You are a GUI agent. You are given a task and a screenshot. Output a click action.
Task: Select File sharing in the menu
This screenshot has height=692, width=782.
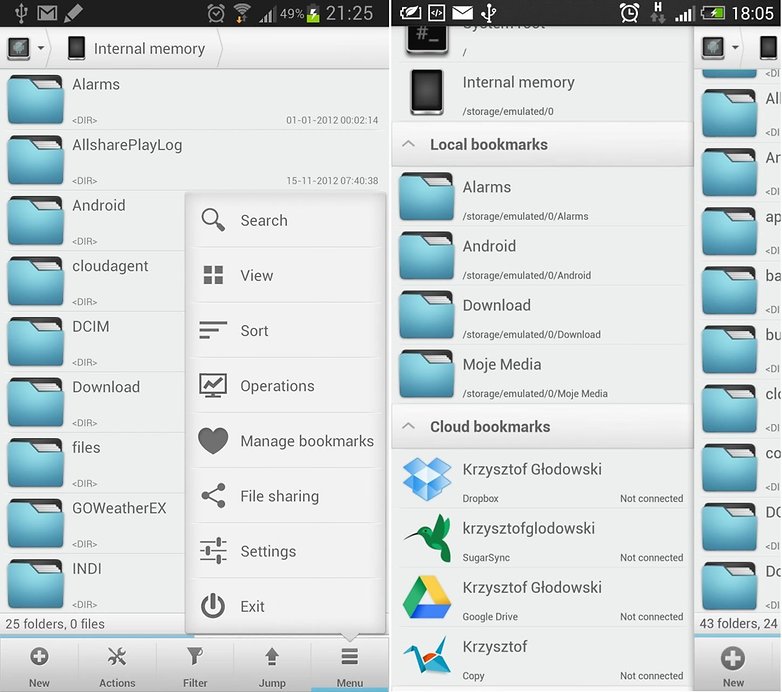tap(285, 496)
